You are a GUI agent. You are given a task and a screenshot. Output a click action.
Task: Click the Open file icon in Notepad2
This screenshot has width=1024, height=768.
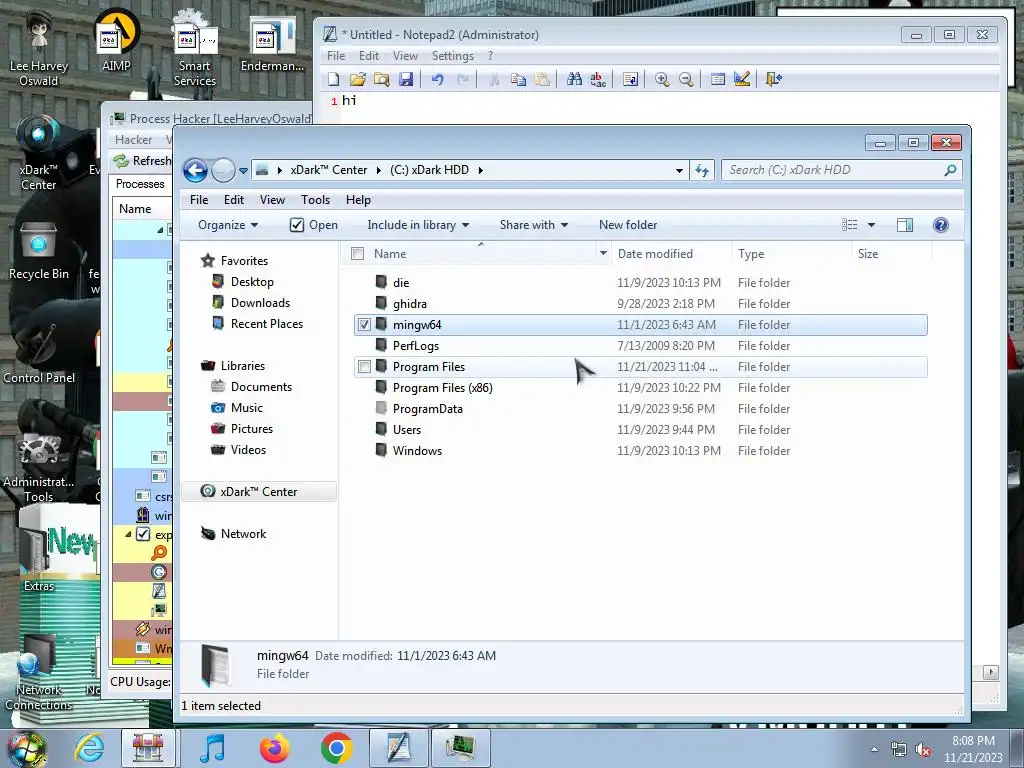tap(357, 79)
